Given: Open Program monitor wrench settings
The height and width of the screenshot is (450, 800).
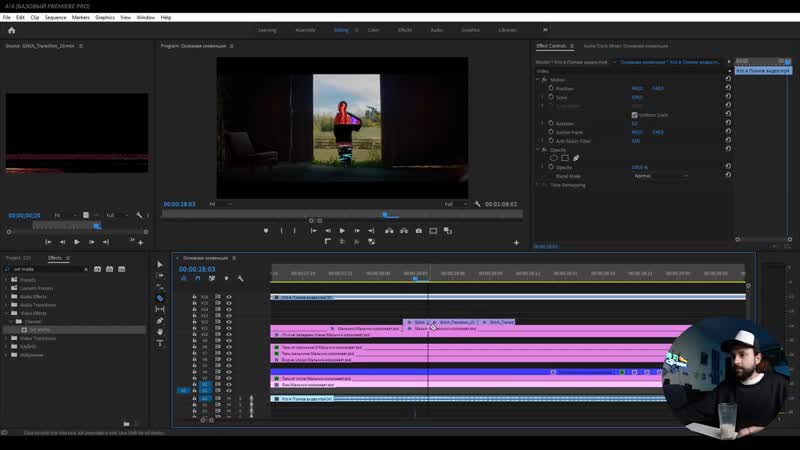Looking at the screenshot, I should click(x=477, y=204).
